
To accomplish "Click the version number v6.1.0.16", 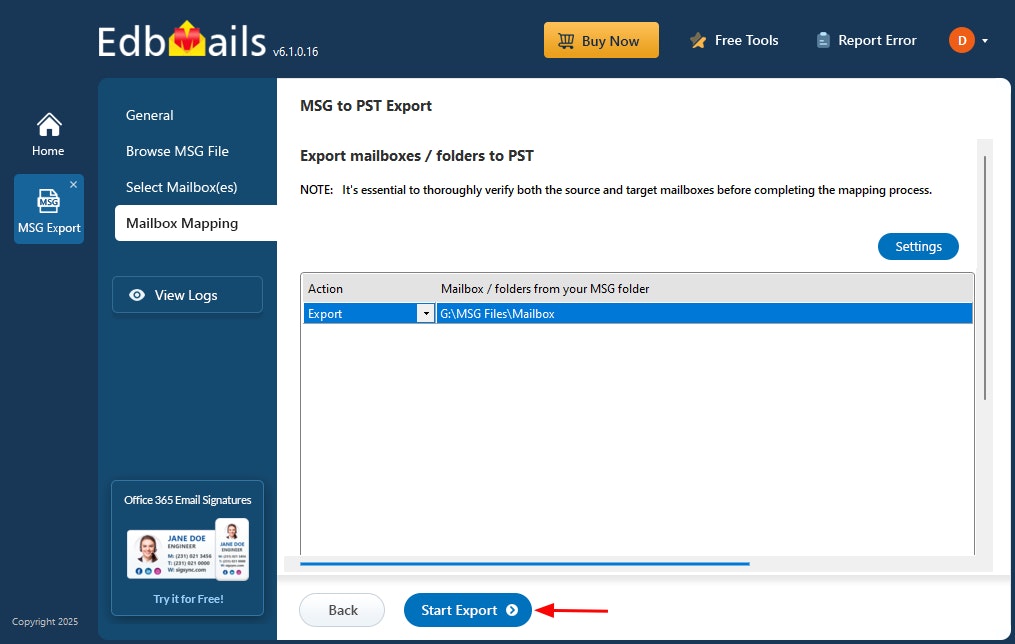I will point(295,52).
